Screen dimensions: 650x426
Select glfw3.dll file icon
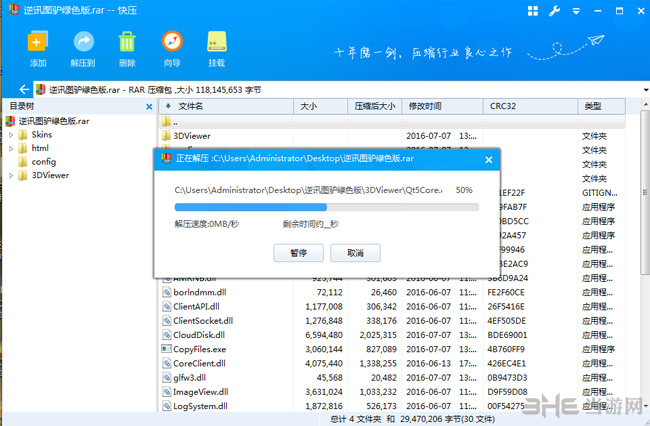click(x=166, y=378)
